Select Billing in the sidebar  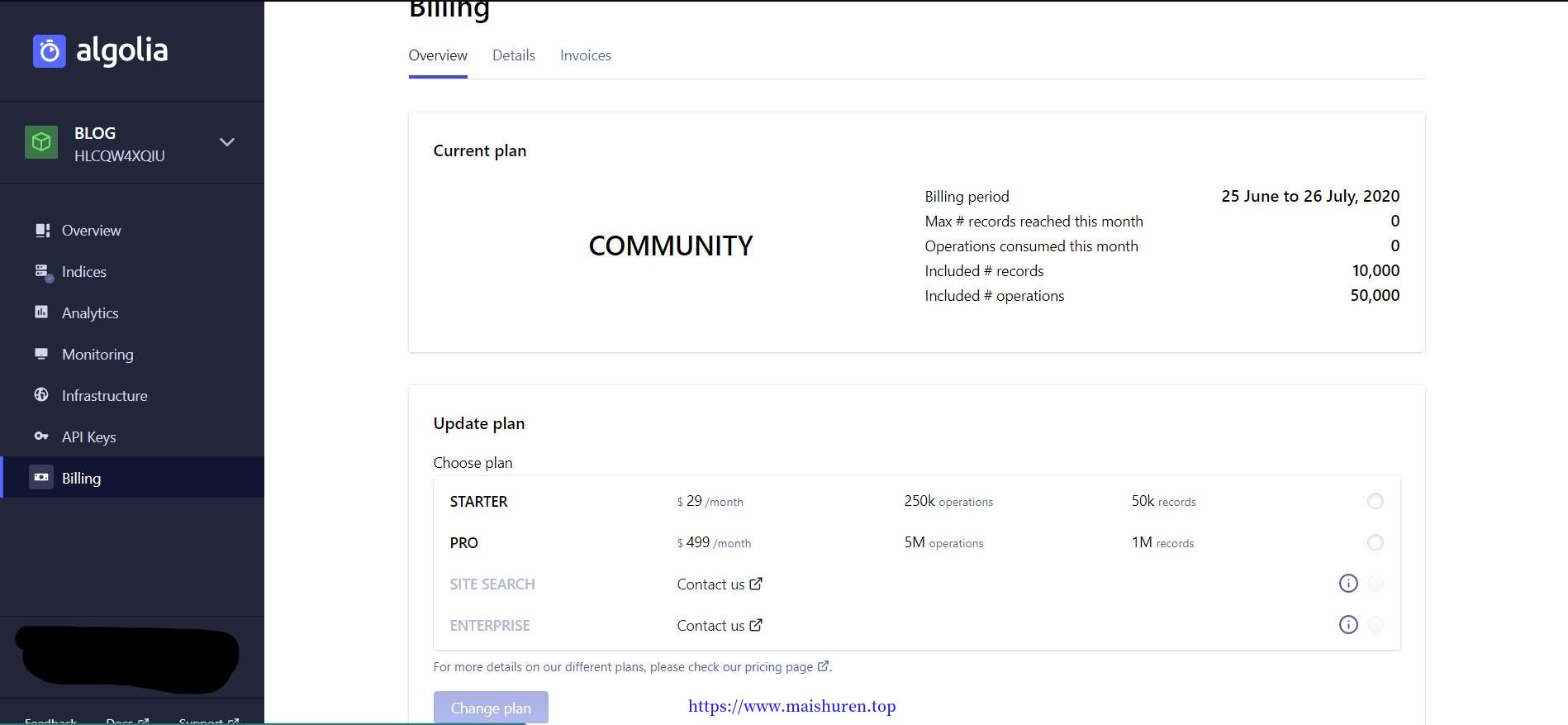(132, 478)
